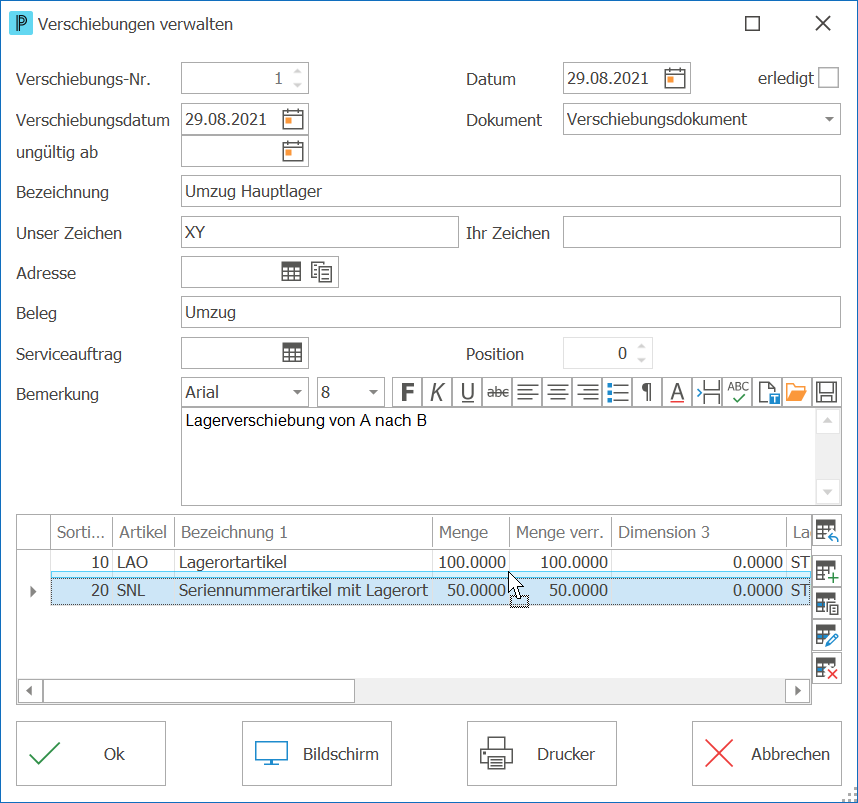
Task: Select the LAO Lagerortartikel row
Action: [x=431, y=562]
